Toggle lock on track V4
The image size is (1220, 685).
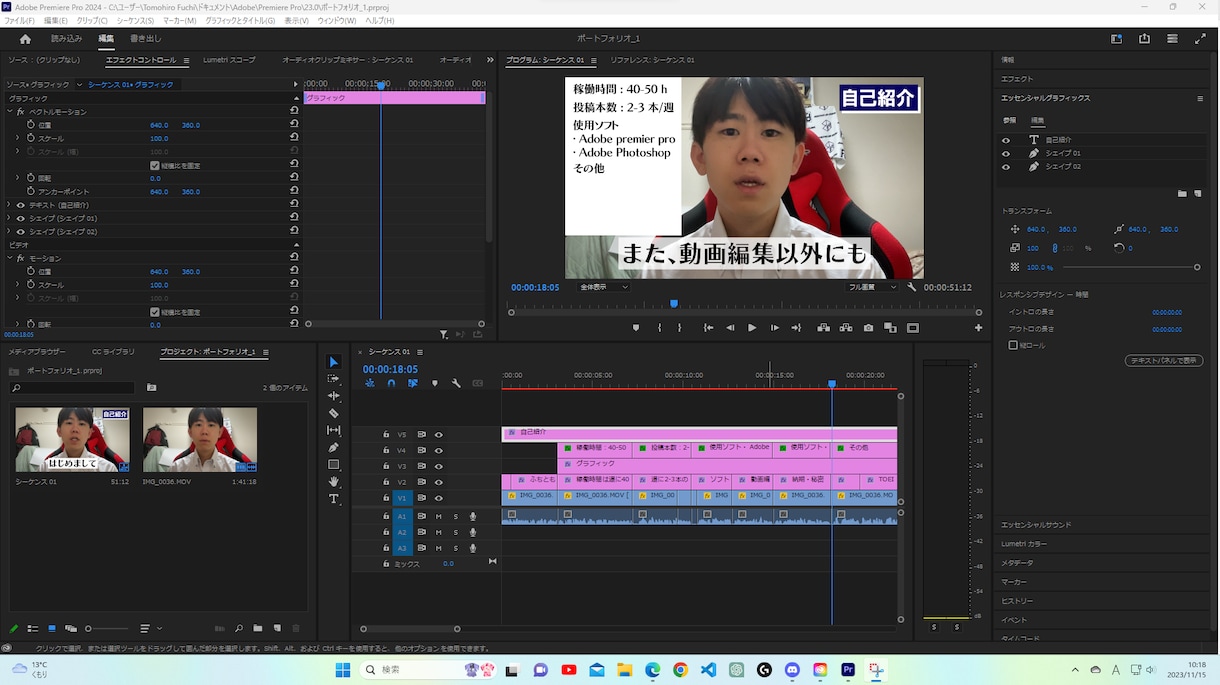[386, 450]
